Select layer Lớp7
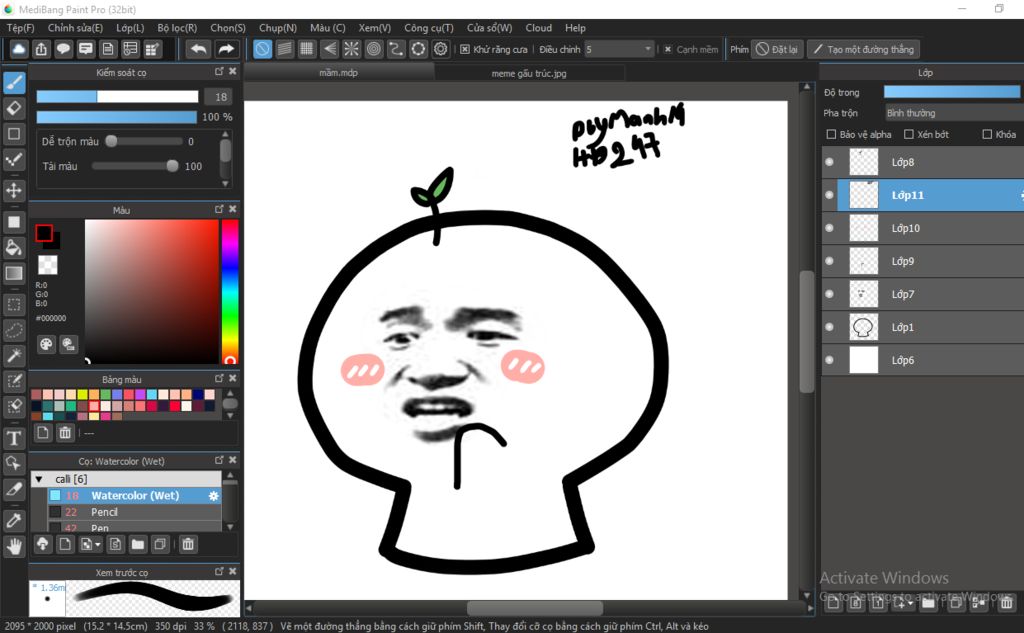Screen dimensions: 1024x633 [x=922, y=294]
